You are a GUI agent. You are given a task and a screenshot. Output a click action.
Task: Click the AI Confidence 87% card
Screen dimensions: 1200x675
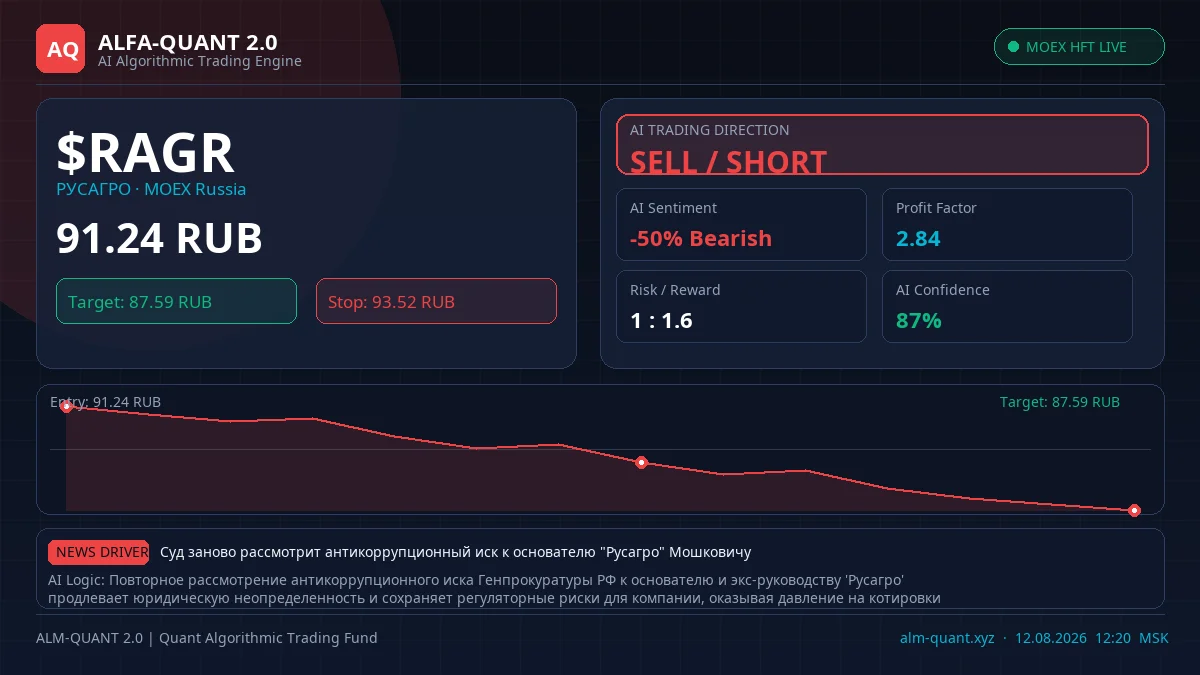1007,306
